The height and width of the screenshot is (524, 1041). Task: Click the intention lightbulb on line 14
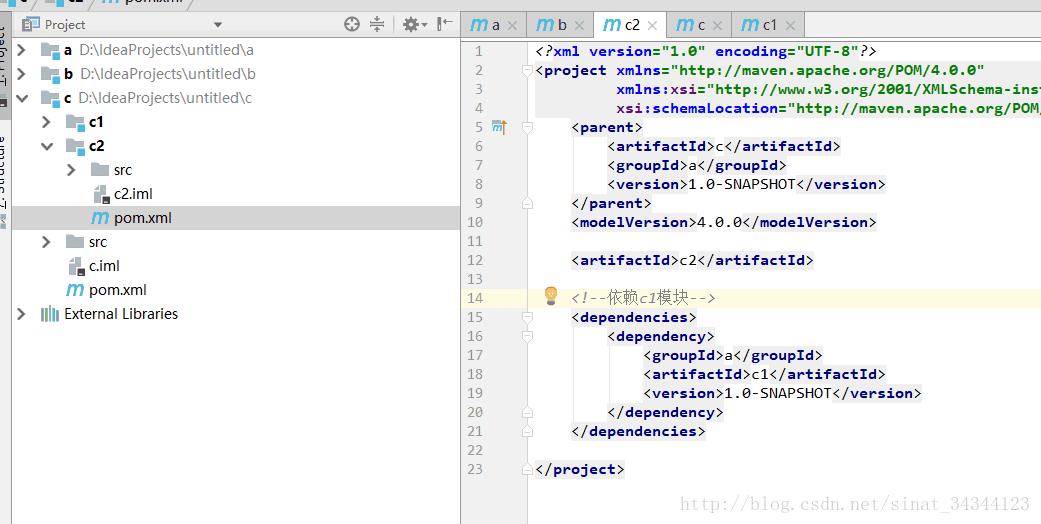coord(550,296)
